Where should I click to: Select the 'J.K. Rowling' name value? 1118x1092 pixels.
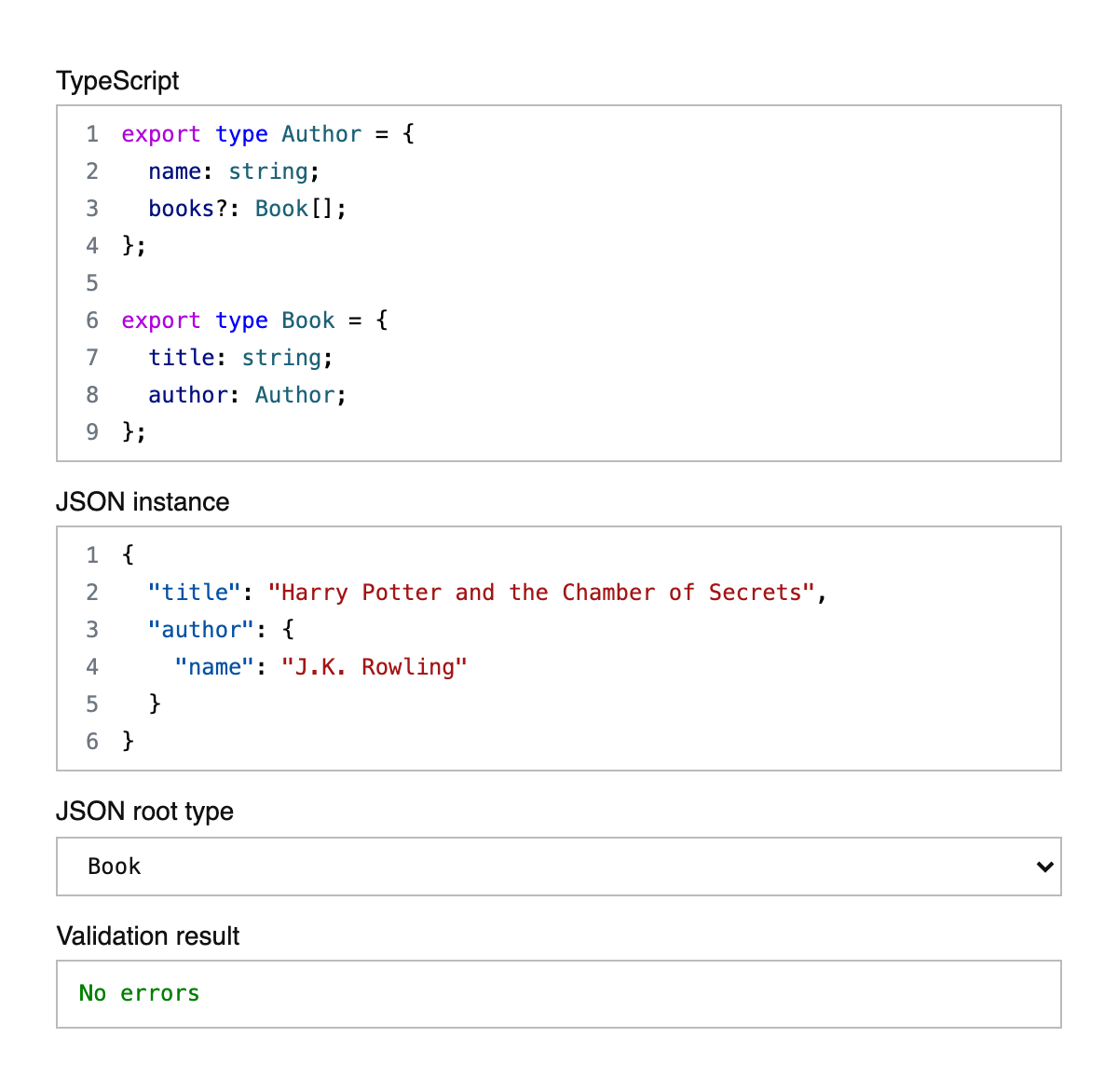(373, 667)
